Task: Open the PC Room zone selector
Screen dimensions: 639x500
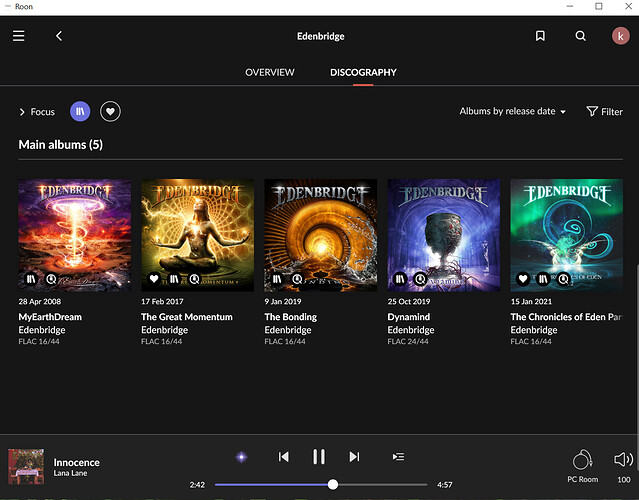Action: (582, 467)
